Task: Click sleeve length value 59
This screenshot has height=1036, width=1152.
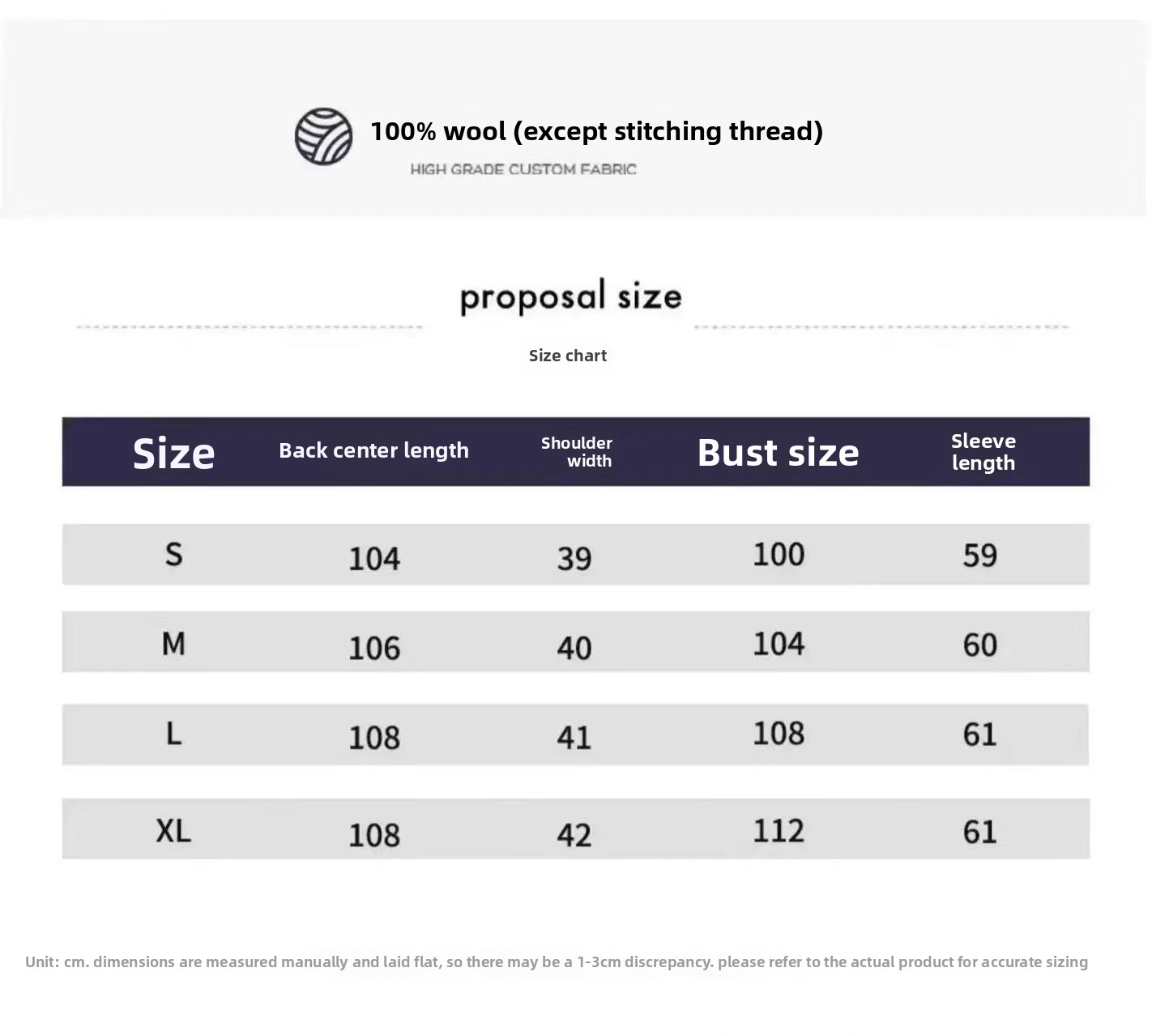Action: (979, 556)
